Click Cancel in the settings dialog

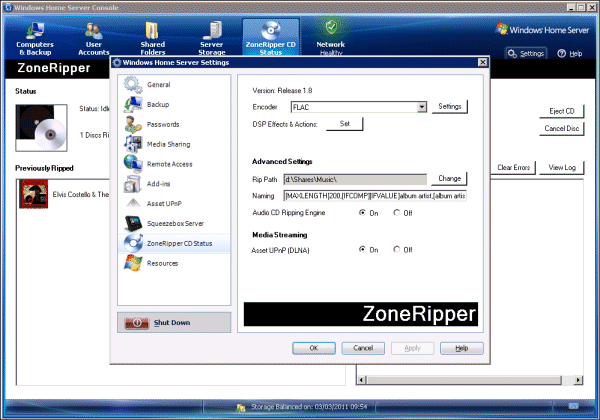(x=363, y=348)
